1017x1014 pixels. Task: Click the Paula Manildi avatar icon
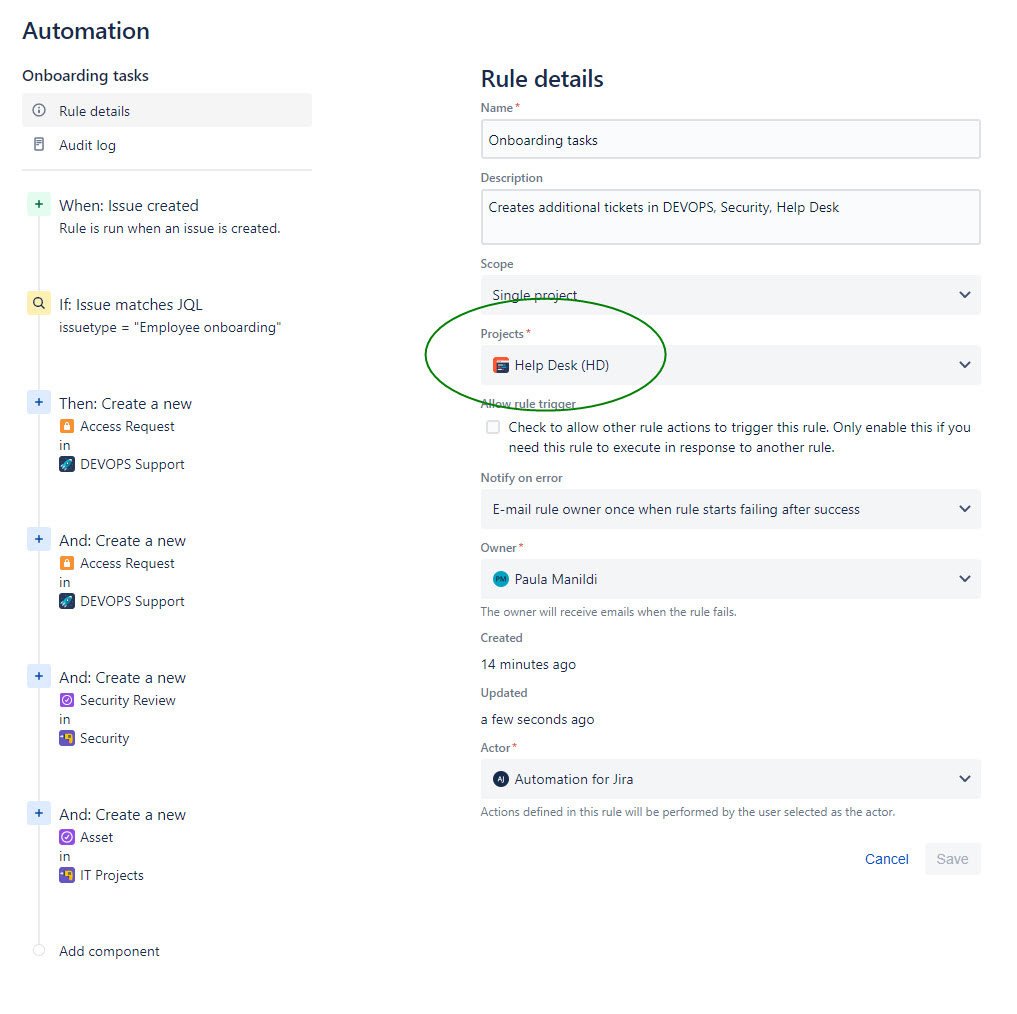(x=501, y=579)
